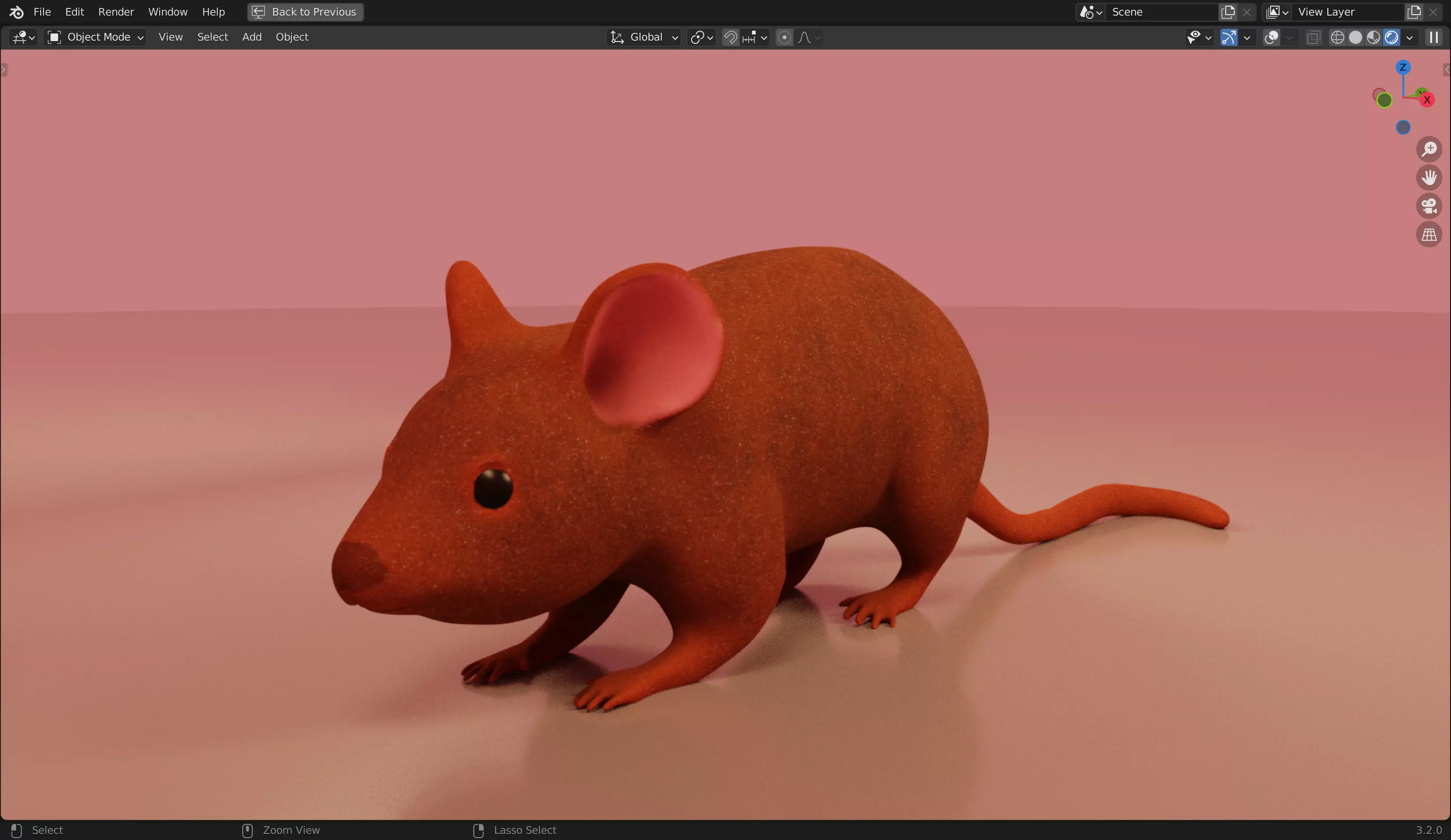
Task: Open the gizmo options dropdown arrow
Action: pyautogui.click(x=1246, y=37)
